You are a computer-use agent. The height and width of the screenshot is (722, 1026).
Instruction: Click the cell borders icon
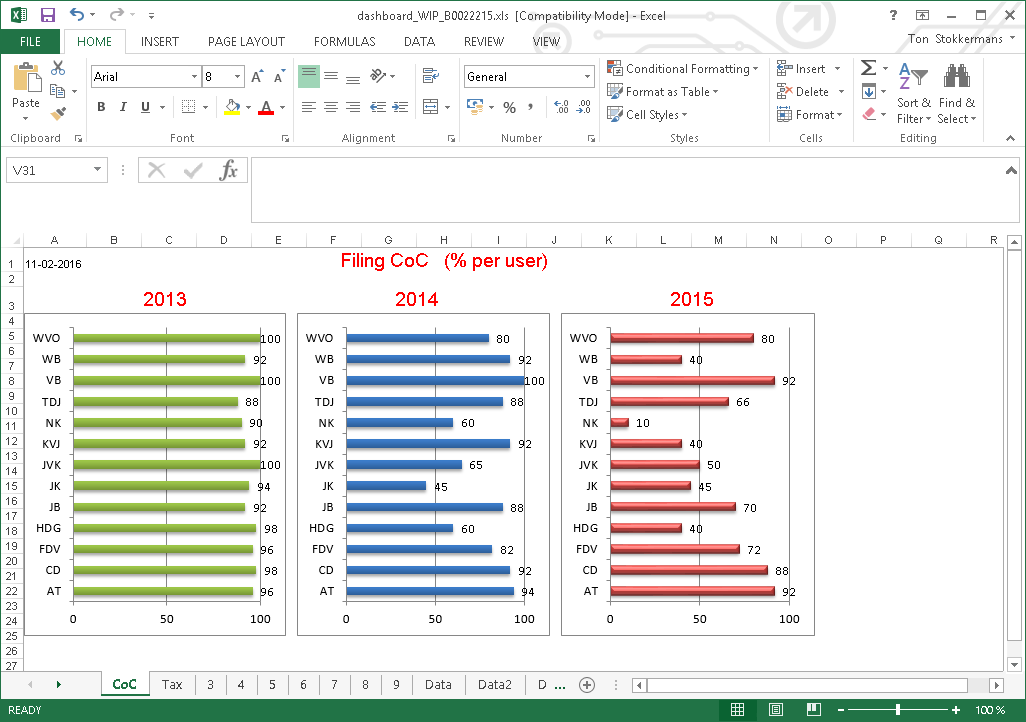[x=188, y=107]
